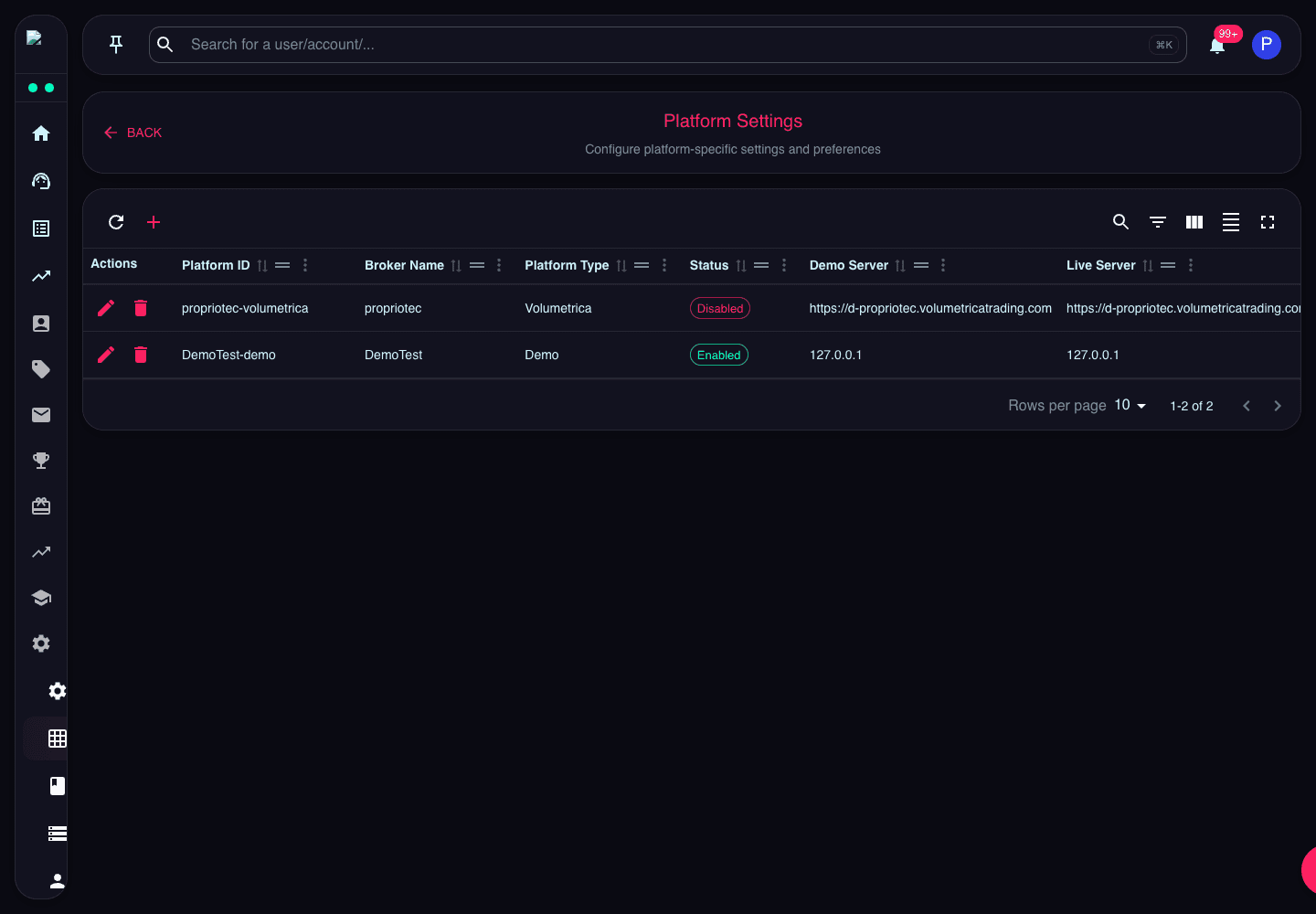
Task: Click the DemoTest-demo platform ID cell
Action: coord(228,355)
